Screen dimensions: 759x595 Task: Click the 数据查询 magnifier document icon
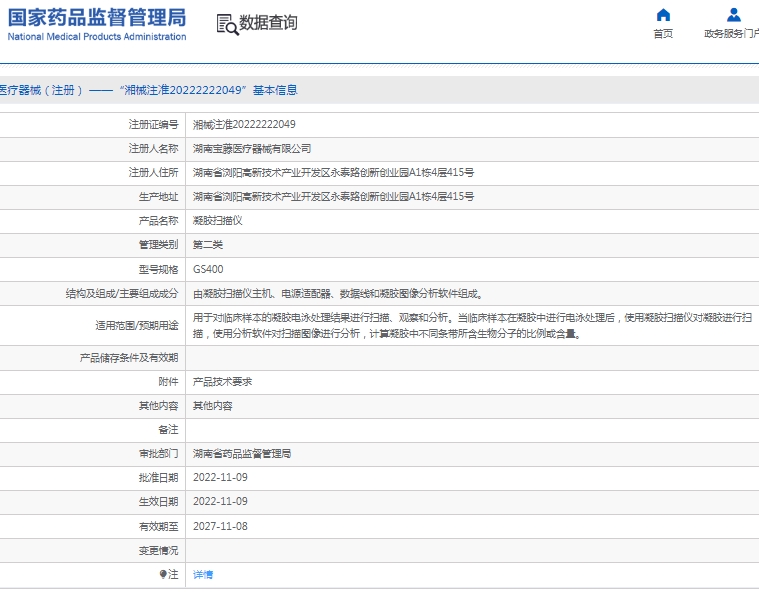[x=227, y=24]
